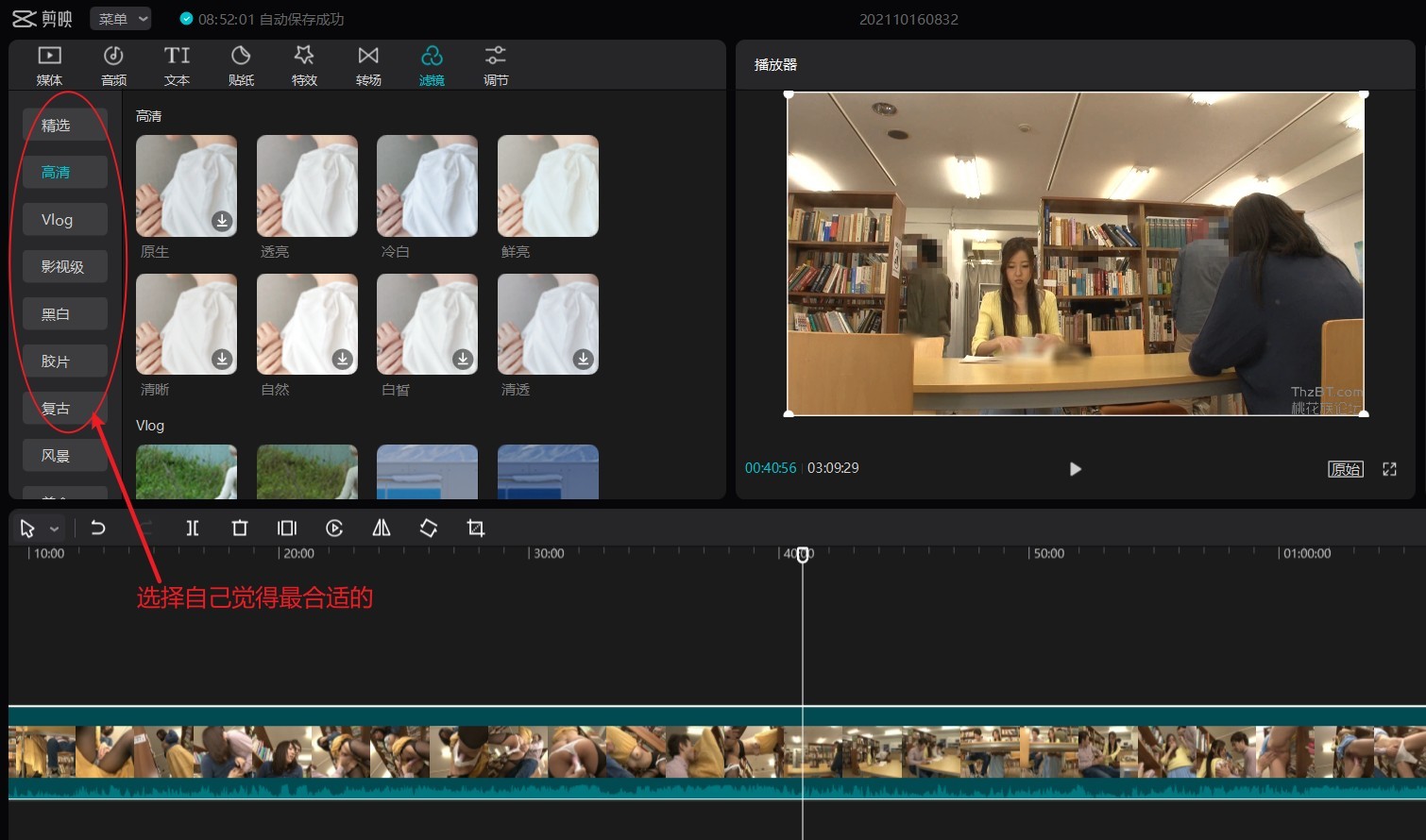Image resolution: width=1426 pixels, height=840 pixels.
Task: Select the 精选 filter category
Action: (x=65, y=125)
